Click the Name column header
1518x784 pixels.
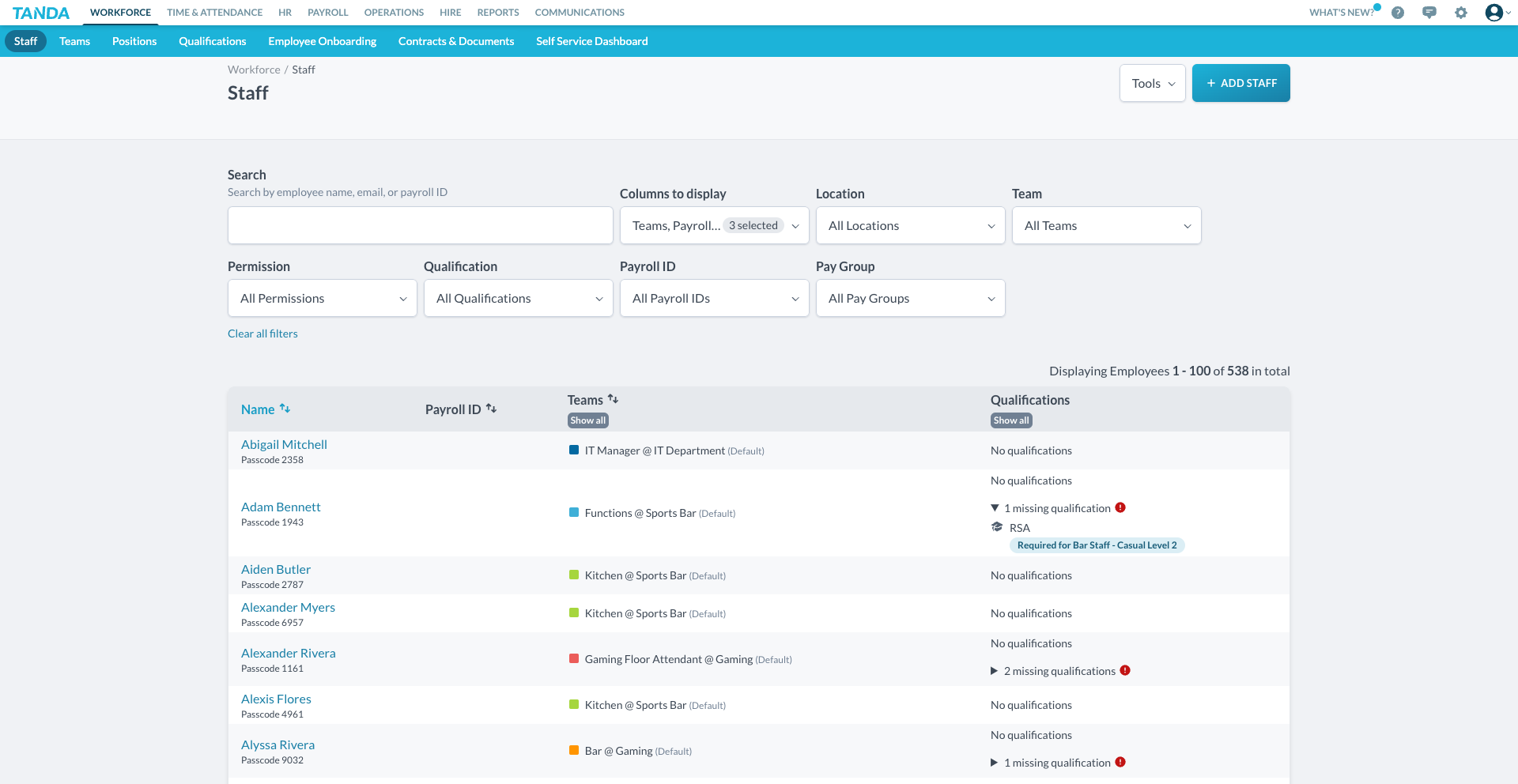click(258, 409)
